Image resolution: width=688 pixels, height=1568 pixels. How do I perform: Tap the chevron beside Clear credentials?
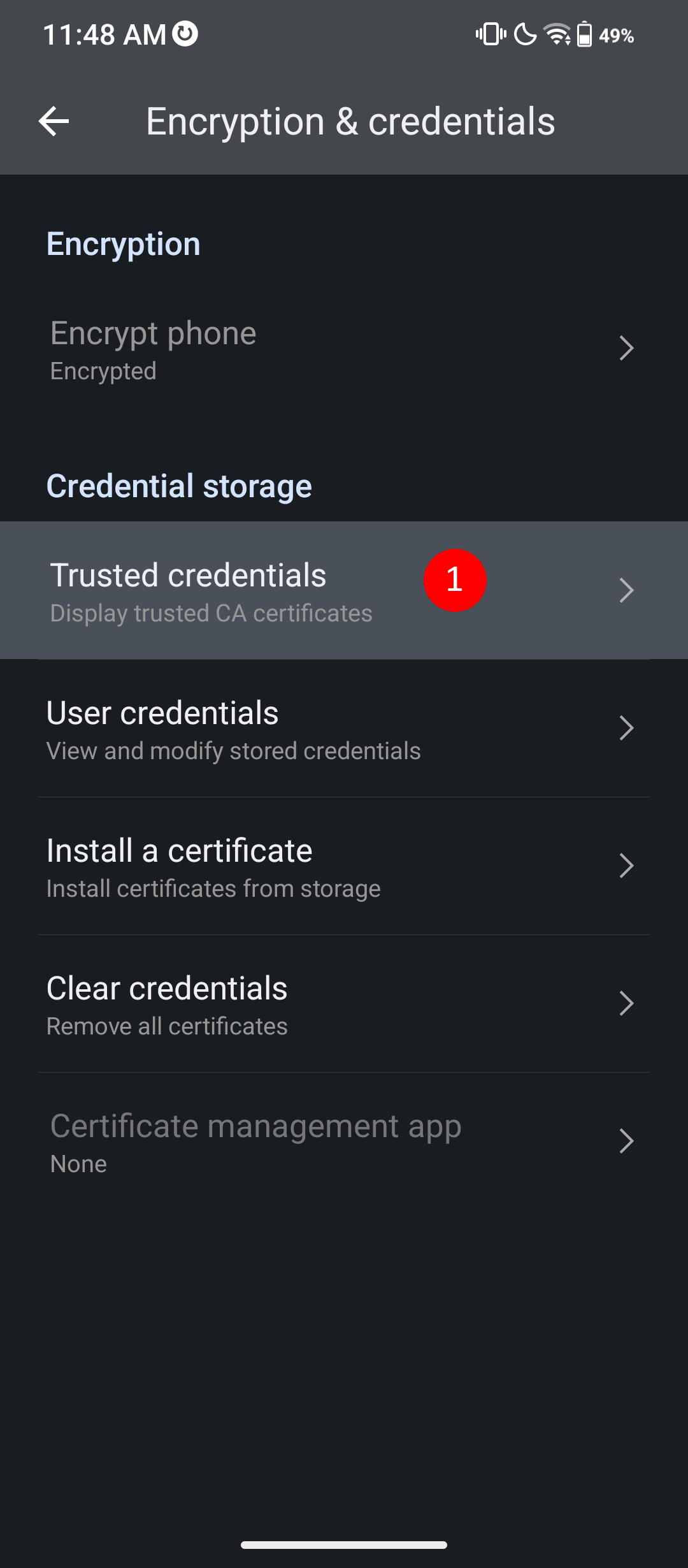tap(627, 1003)
